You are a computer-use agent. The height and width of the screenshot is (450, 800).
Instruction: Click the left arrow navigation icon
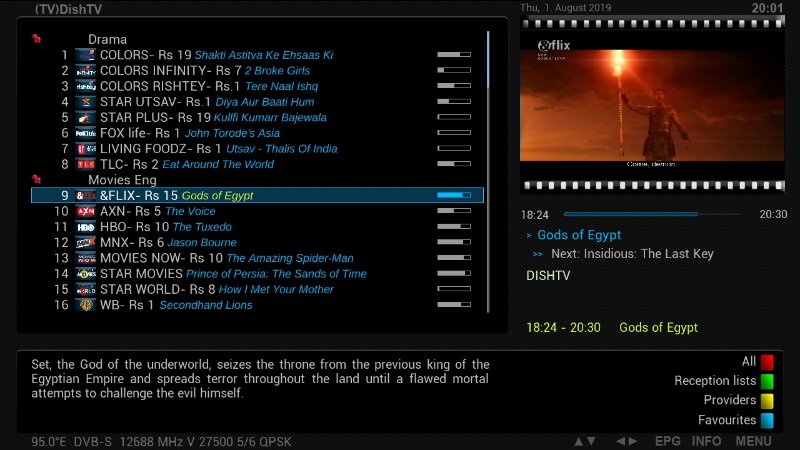click(620, 441)
